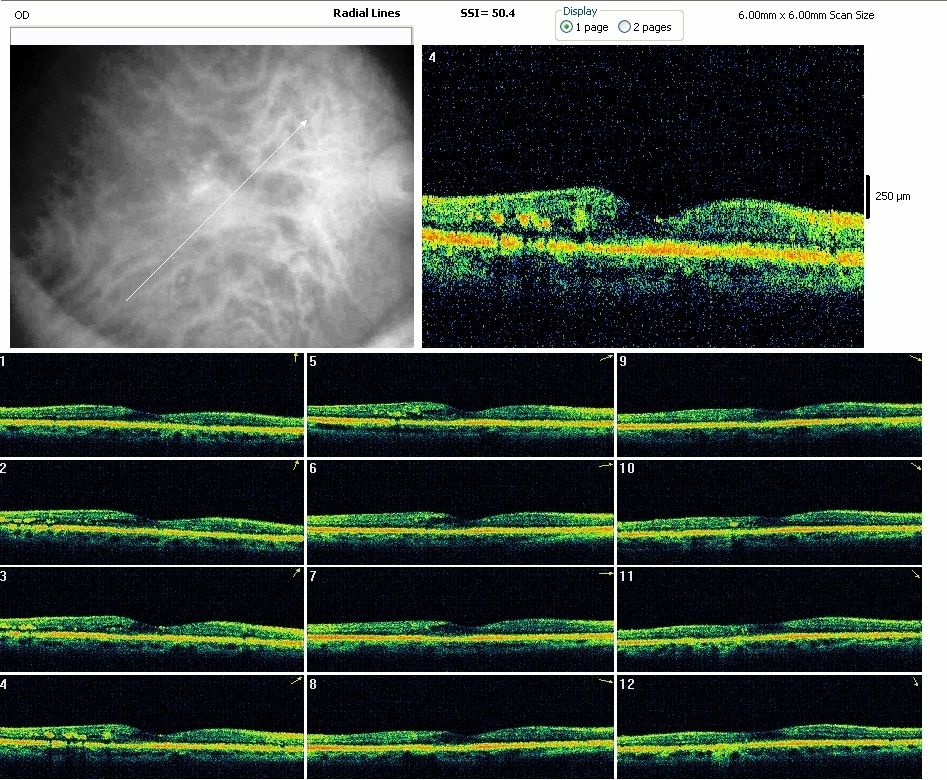Viewport: 947px width, 780px height.
Task: Click scan direction arrow in thumbnail 1
Action: [x=296, y=357]
